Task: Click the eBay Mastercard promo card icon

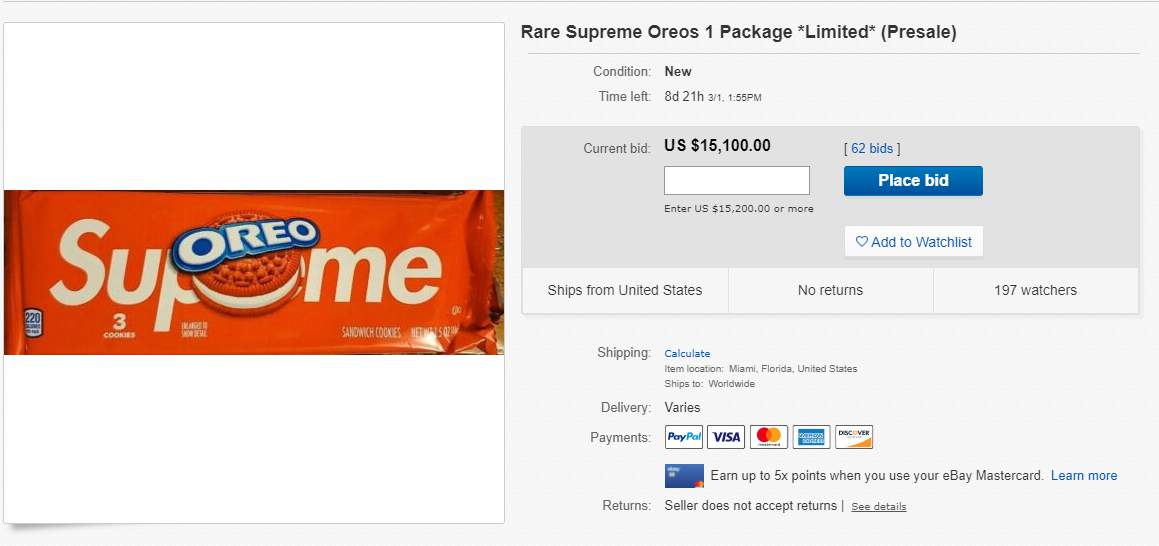Action: (684, 476)
